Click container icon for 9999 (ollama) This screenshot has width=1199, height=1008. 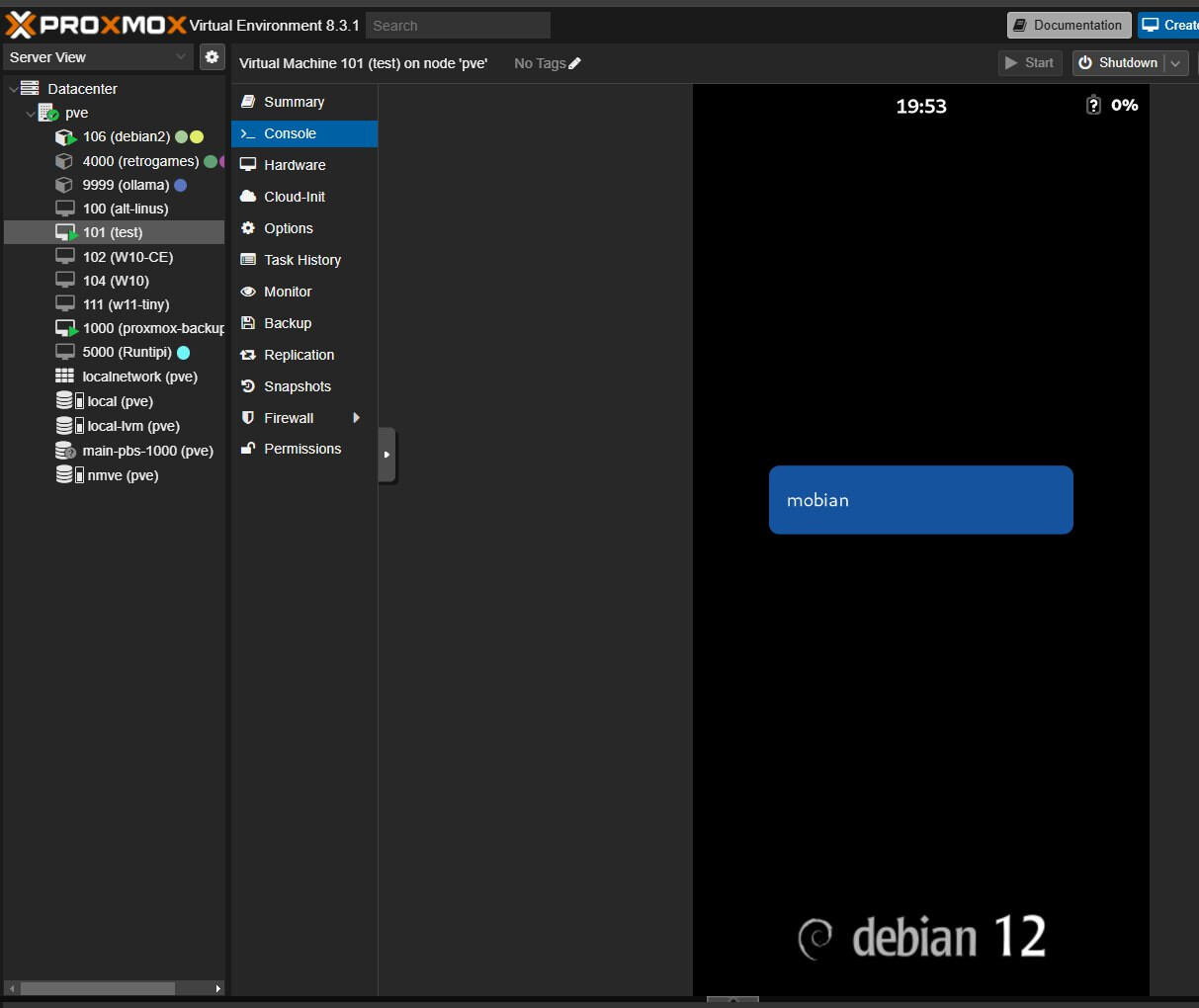[x=64, y=185]
